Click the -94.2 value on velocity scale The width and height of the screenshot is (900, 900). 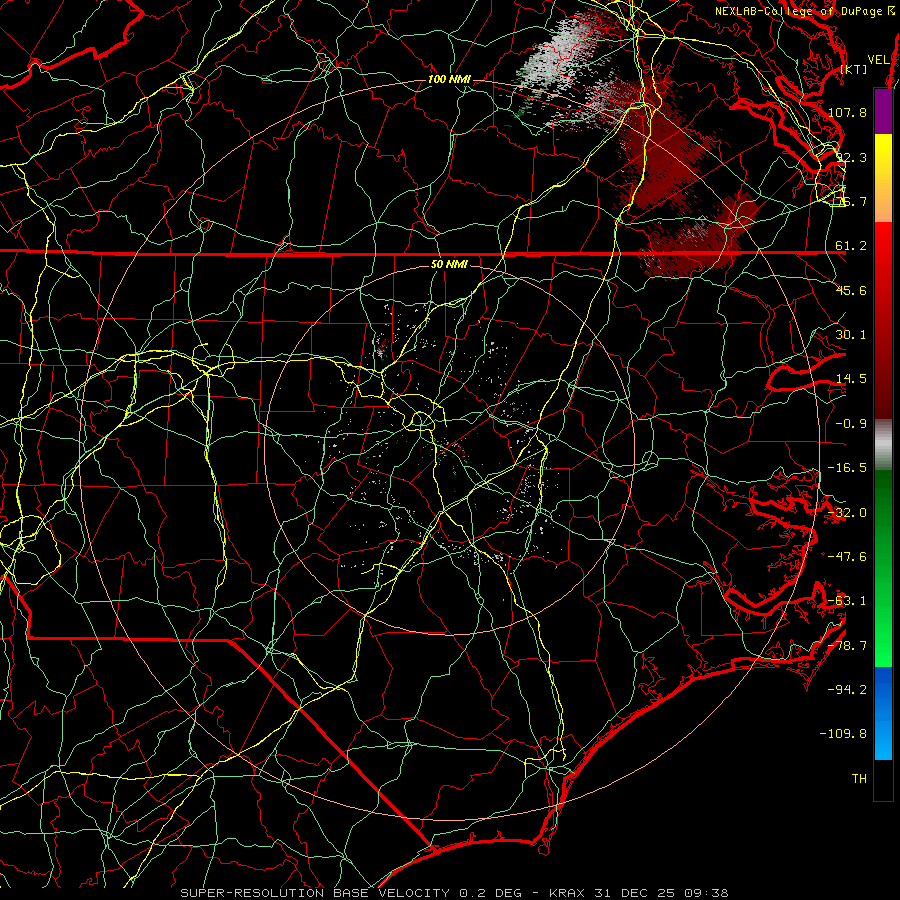(847, 690)
